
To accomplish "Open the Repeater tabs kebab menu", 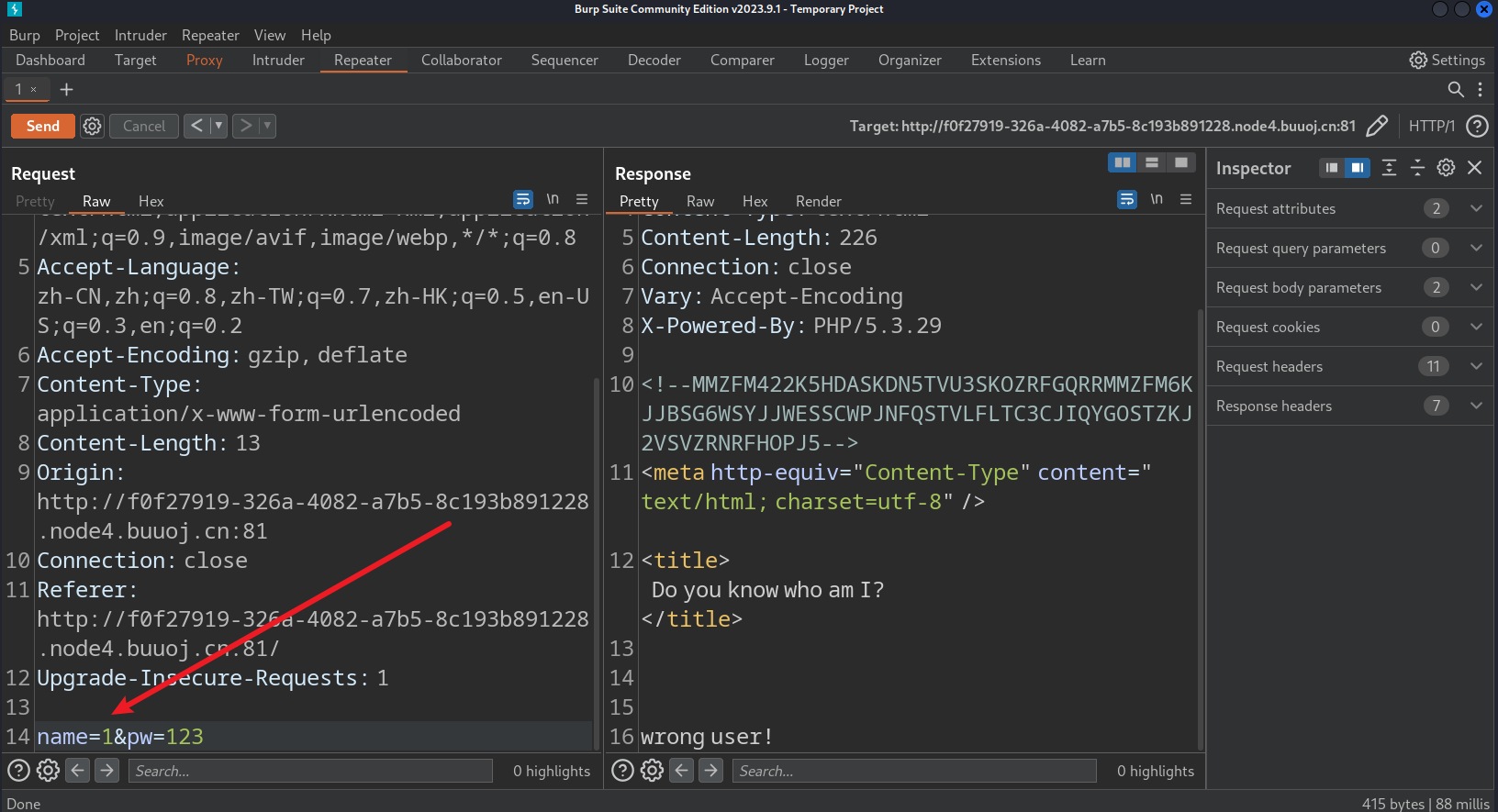I will point(1480,89).
